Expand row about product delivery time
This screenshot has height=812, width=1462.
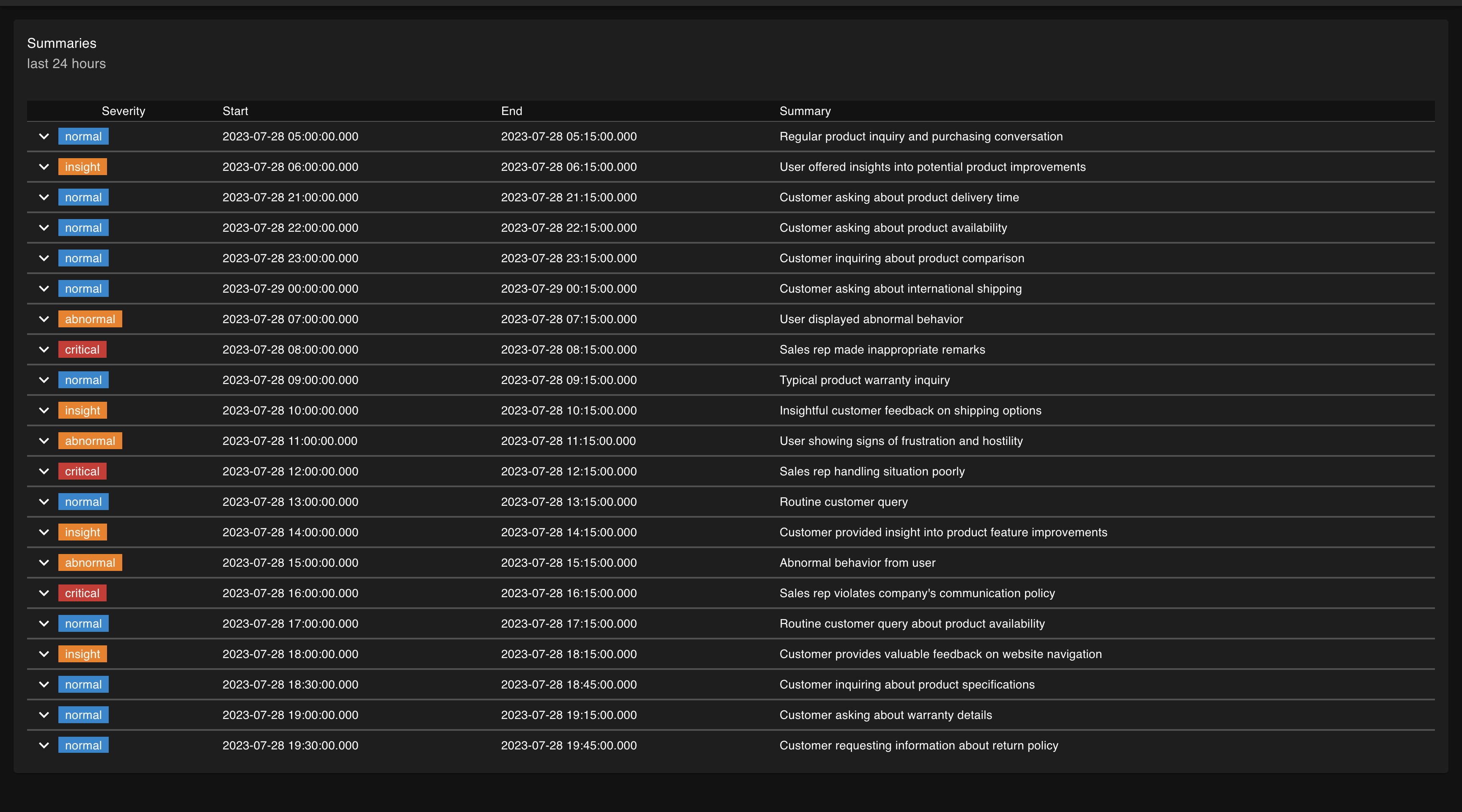pyautogui.click(x=44, y=198)
